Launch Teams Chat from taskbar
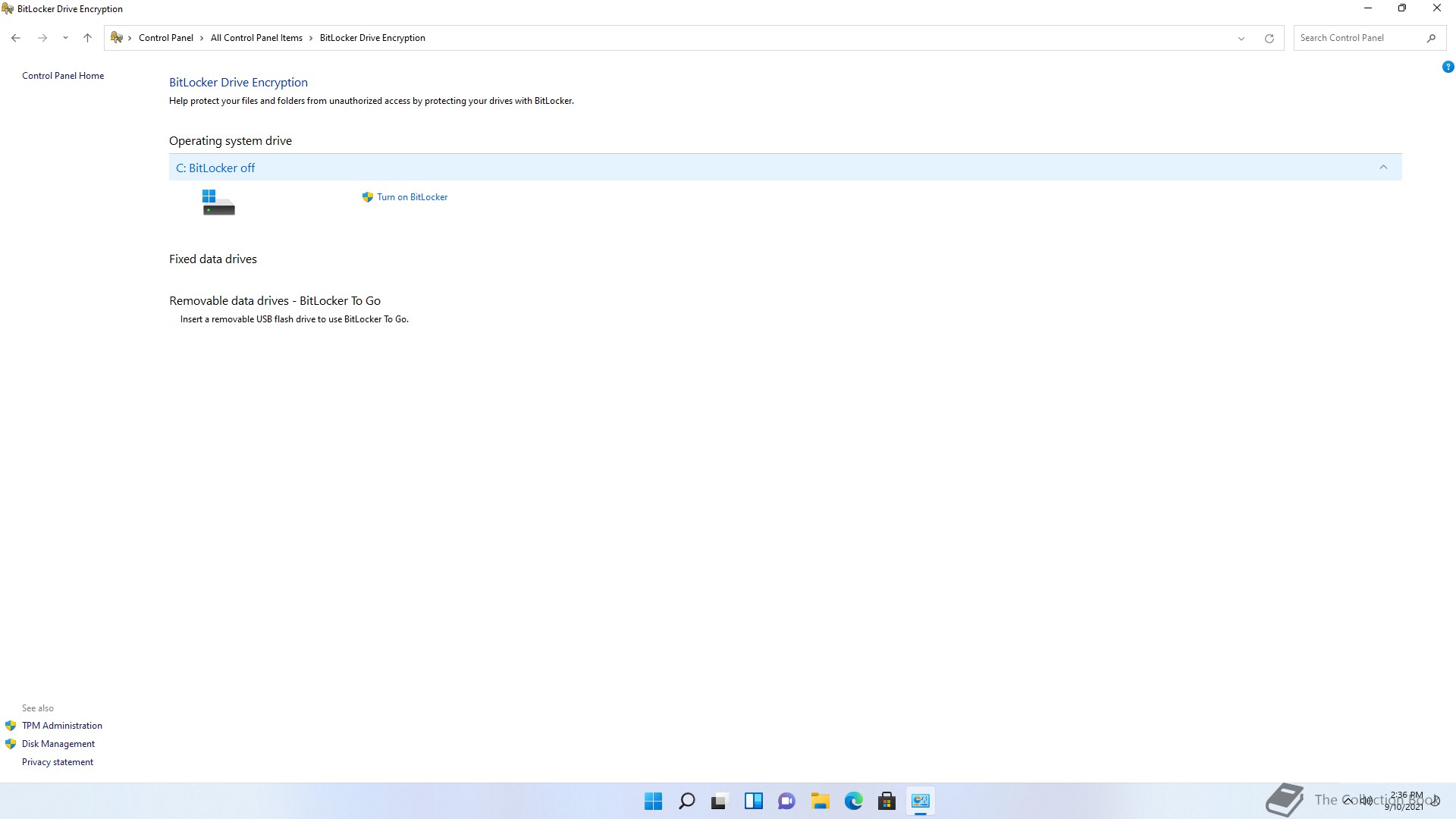This screenshot has width=1456, height=819. [x=786, y=801]
